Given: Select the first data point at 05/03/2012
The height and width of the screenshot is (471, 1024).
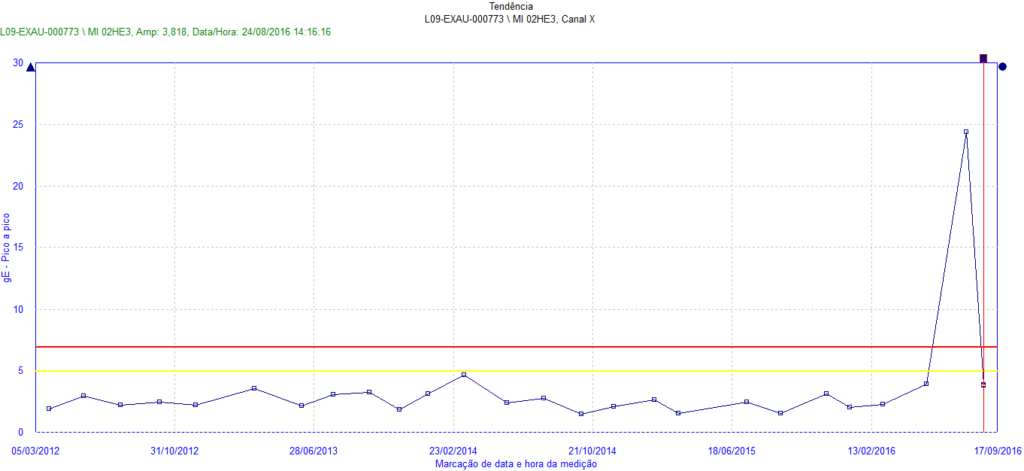Looking at the screenshot, I should (48, 408).
